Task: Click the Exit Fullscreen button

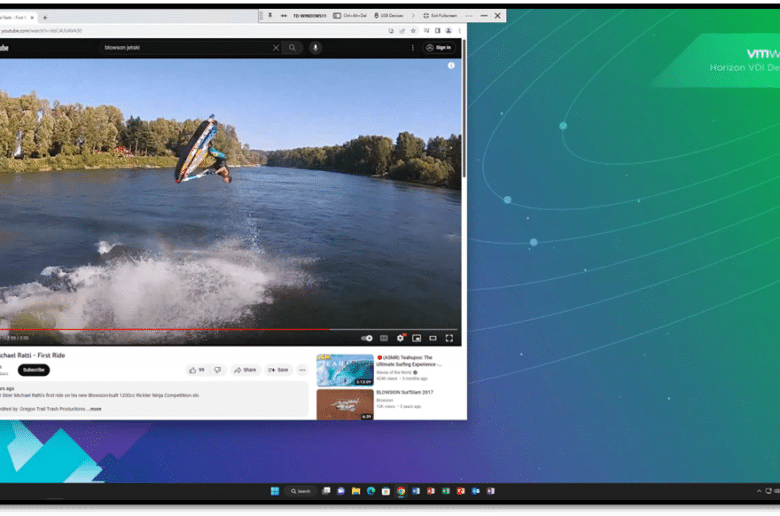Action: pyautogui.click(x=440, y=15)
